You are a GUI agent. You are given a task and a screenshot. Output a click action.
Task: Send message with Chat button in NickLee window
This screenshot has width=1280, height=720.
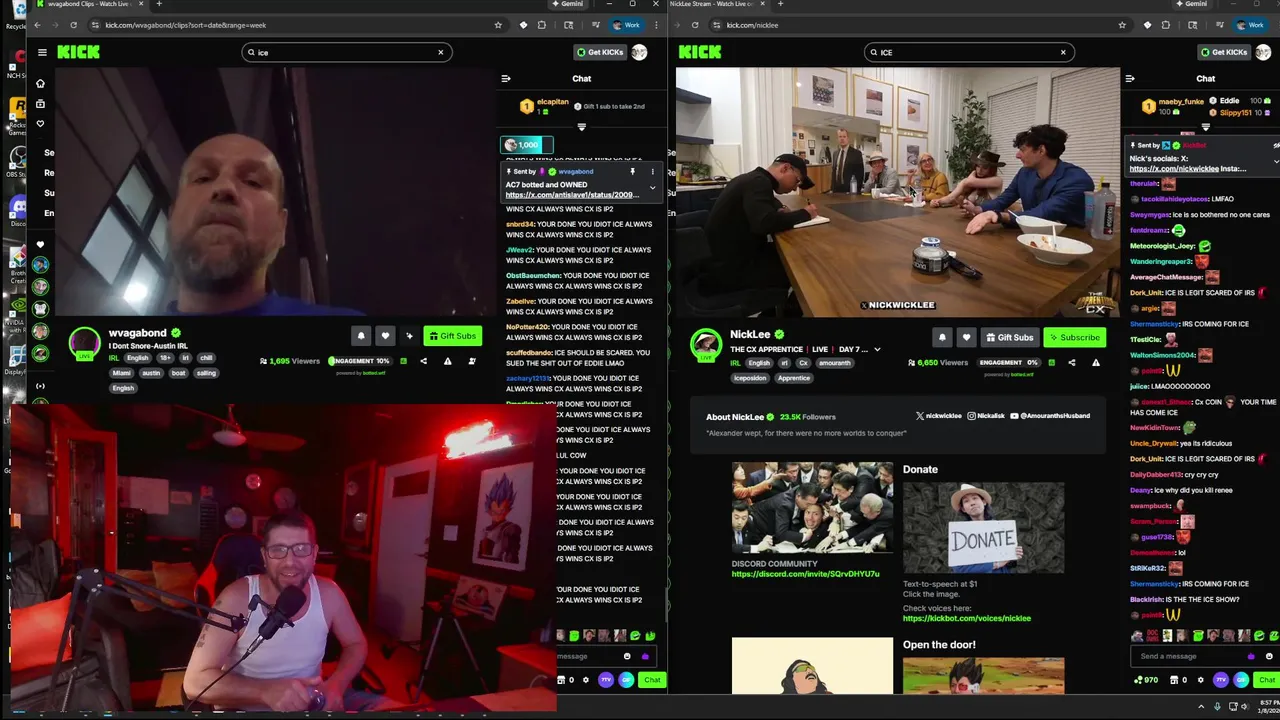point(1267,680)
